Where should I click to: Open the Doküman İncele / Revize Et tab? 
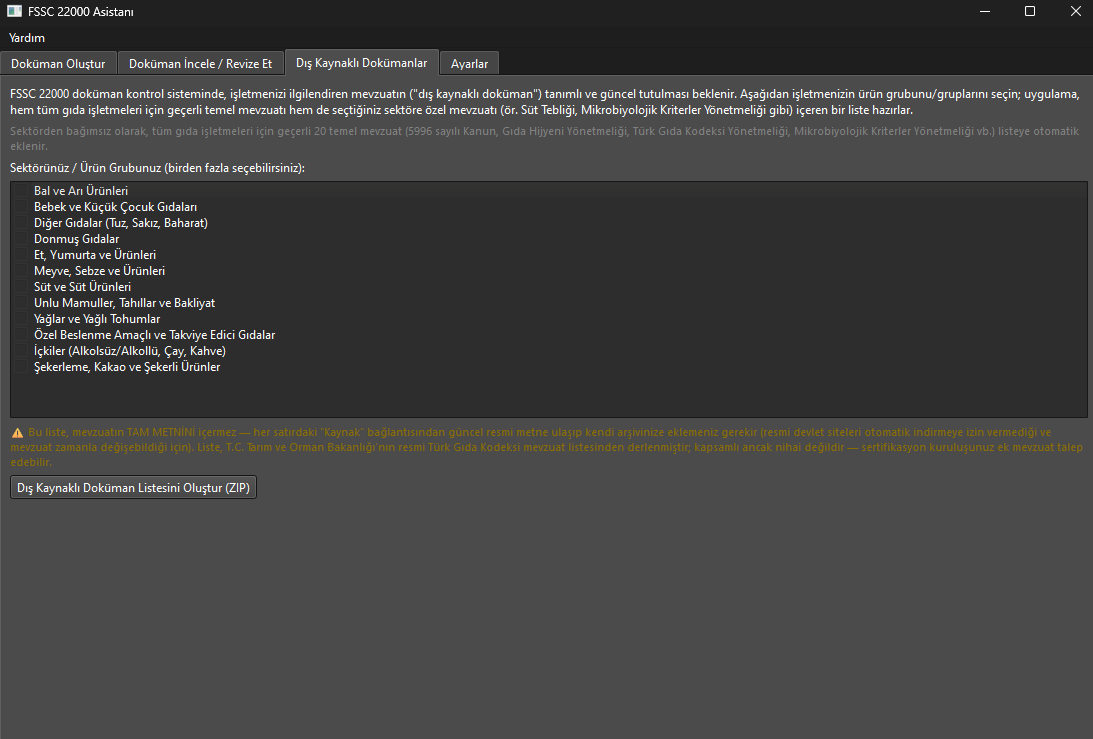[x=200, y=63]
